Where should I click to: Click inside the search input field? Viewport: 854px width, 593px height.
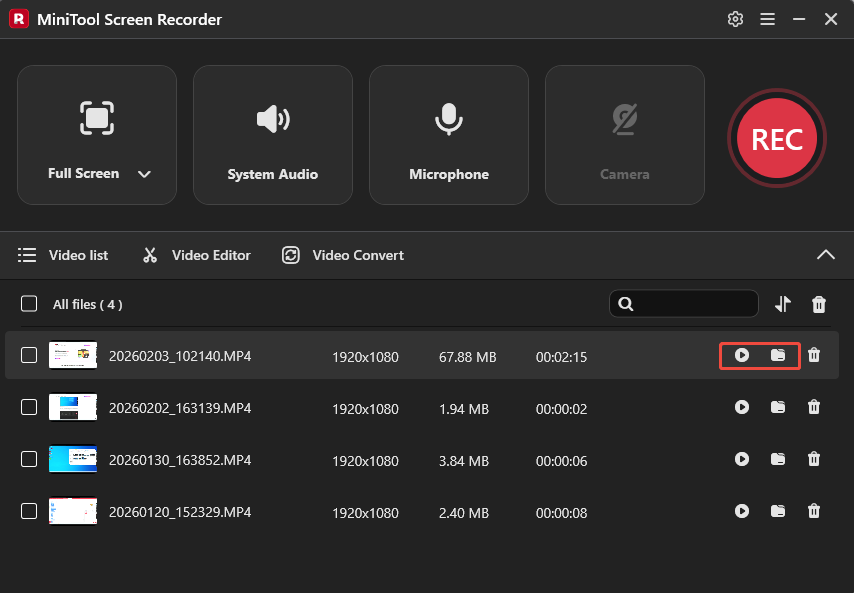coord(690,303)
